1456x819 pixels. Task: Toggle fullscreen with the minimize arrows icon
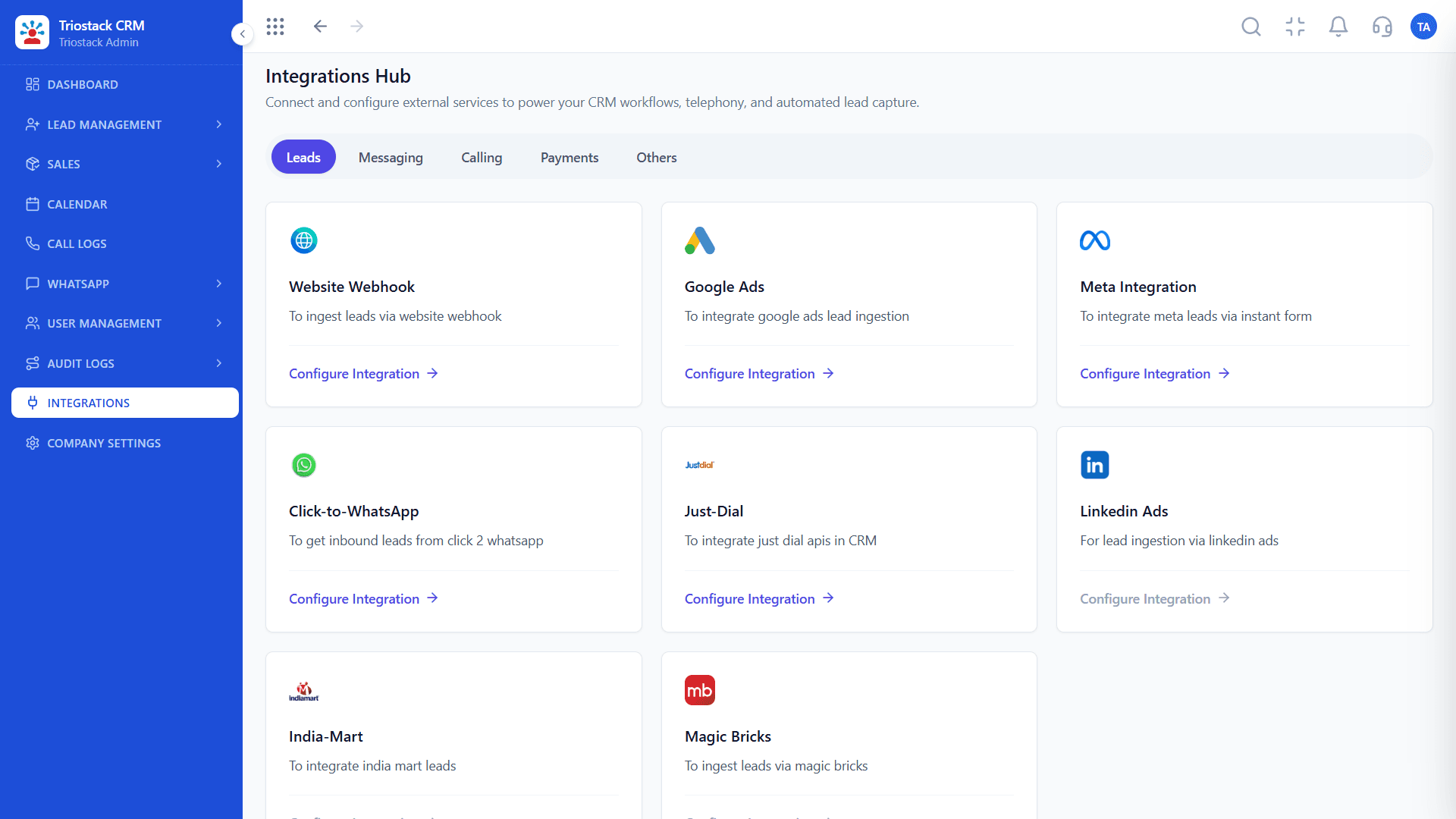[x=1295, y=27]
